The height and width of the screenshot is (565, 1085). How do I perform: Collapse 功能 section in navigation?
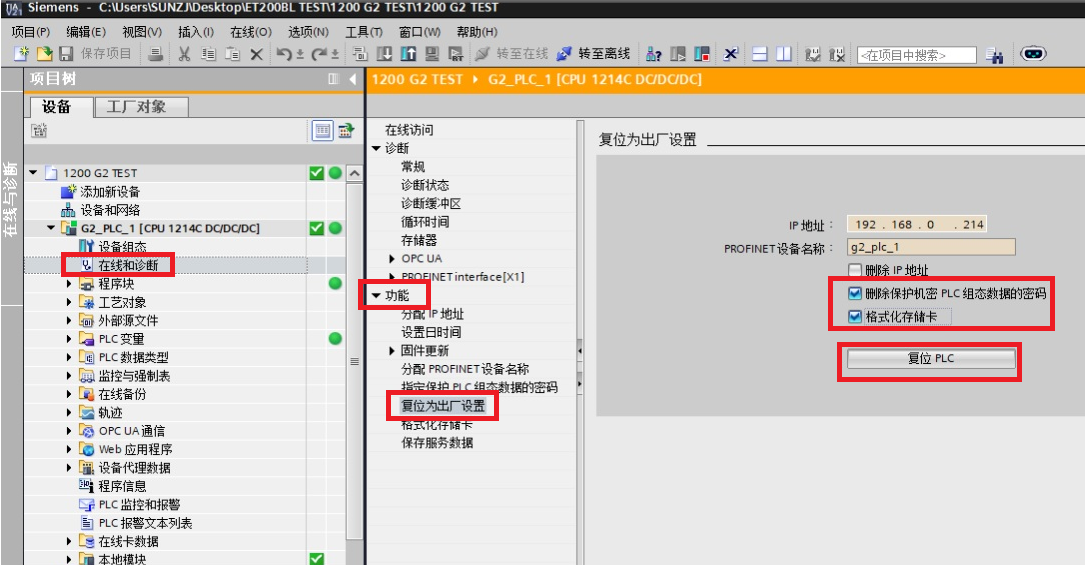click(376, 295)
